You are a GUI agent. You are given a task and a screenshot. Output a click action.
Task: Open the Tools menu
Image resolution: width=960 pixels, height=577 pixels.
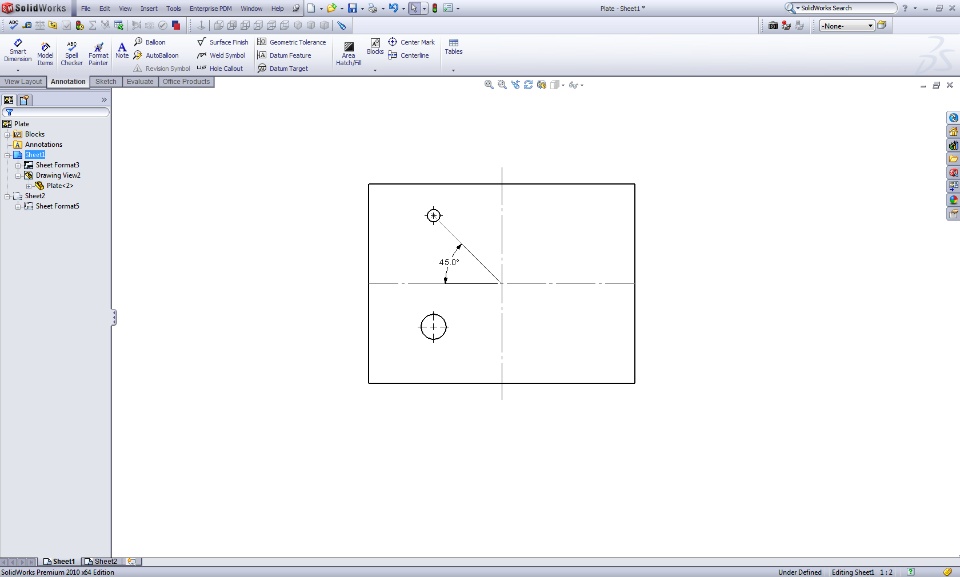(173, 9)
